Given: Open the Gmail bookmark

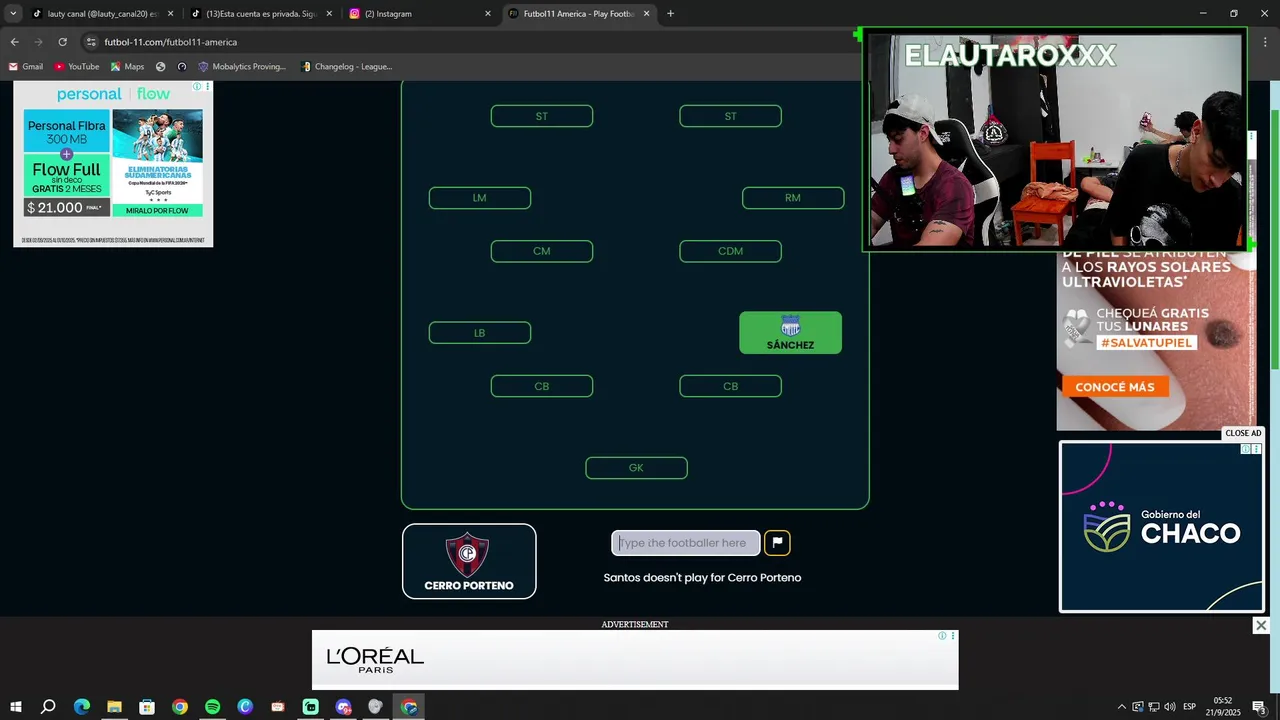Looking at the screenshot, I should point(26,67).
